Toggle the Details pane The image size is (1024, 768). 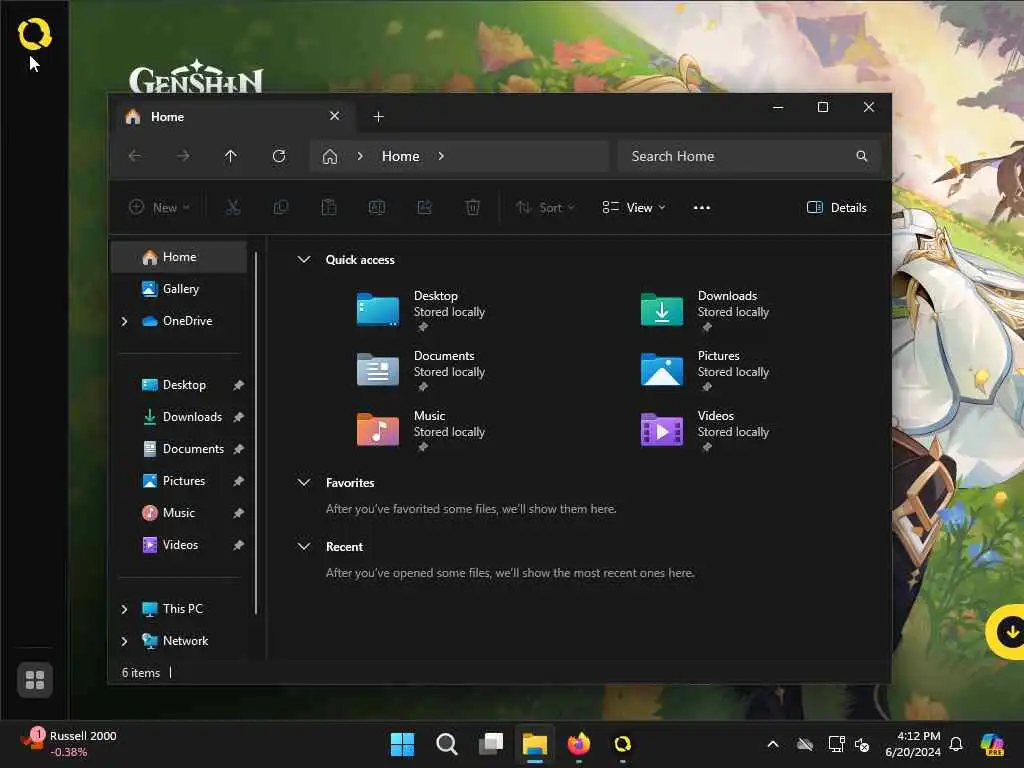point(837,208)
